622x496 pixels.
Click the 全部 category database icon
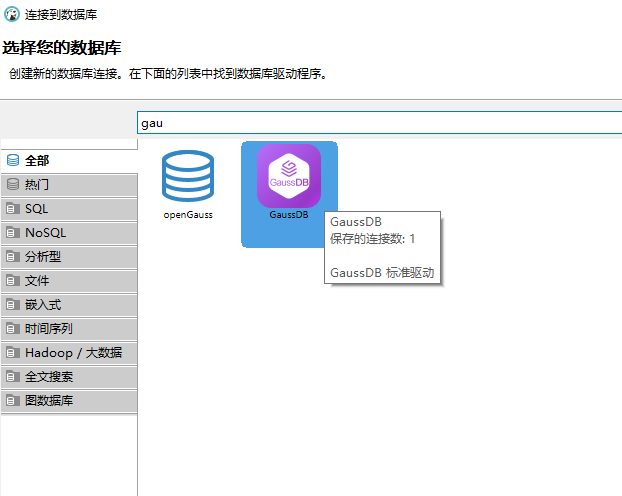[13, 160]
